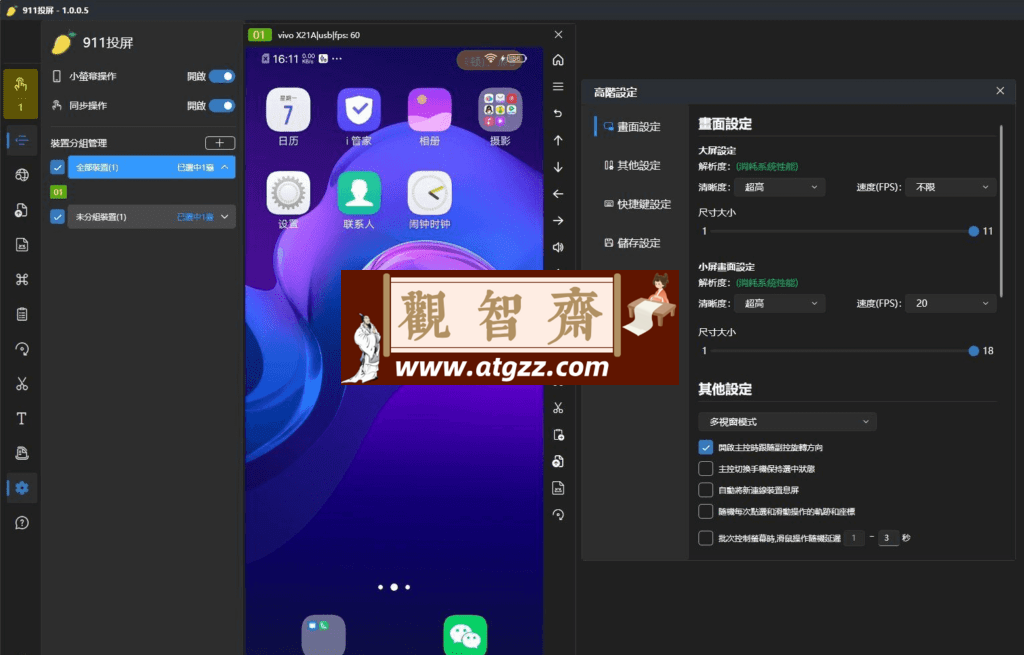This screenshot has height=655, width=1024.
Task: Check the batch control random delay checkbox
Action: [x=705, y=538]
